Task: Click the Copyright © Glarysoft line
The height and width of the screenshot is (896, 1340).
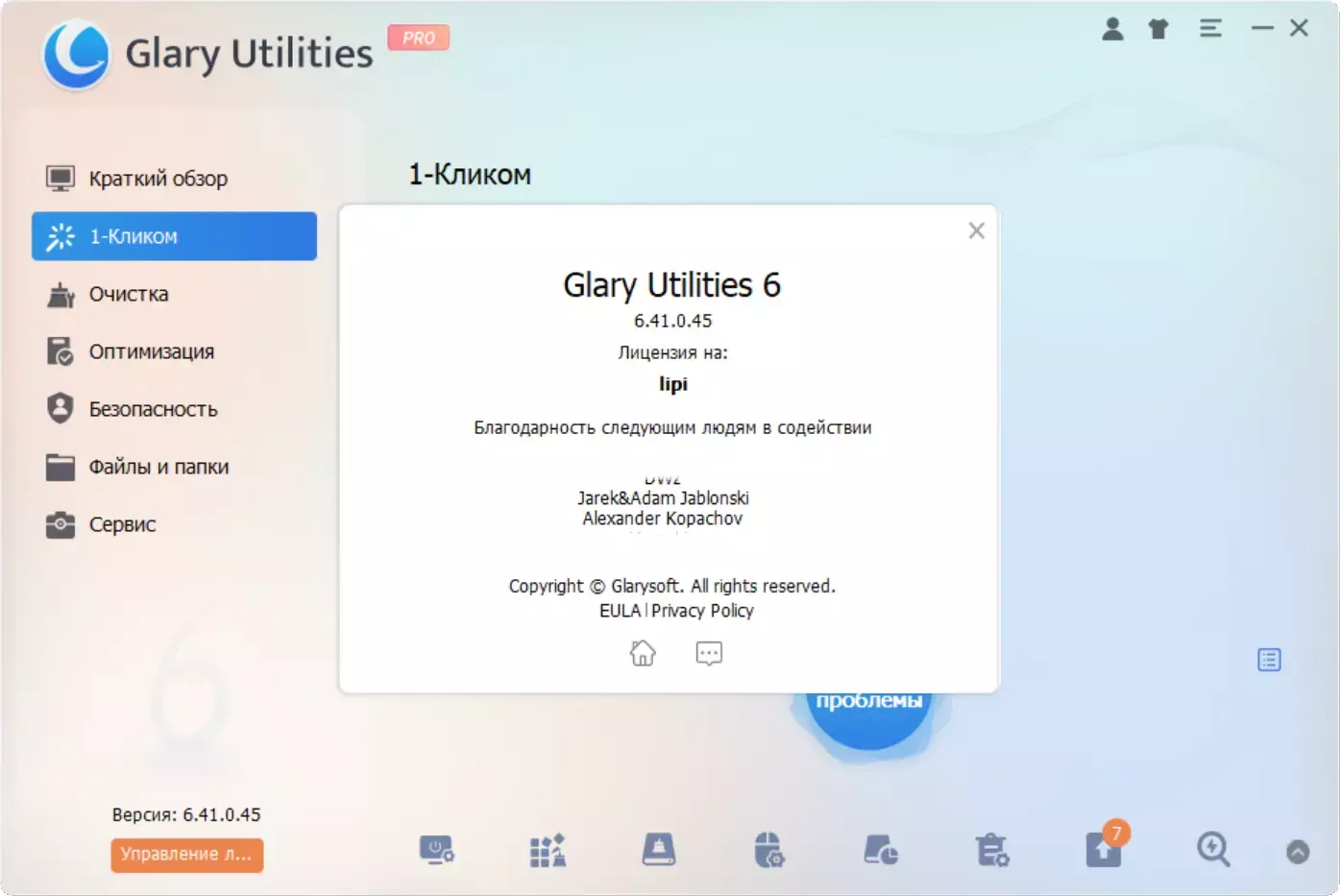Action: coord(672,586)
